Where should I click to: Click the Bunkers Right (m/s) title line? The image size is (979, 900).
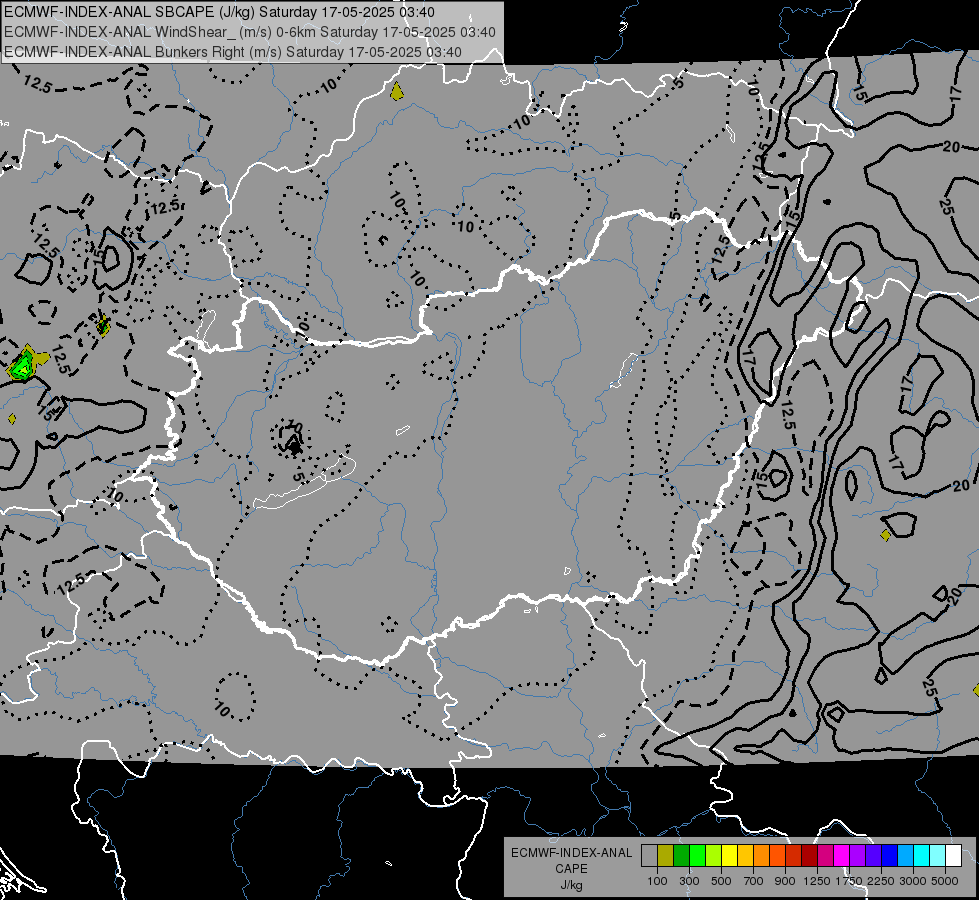tap(233, 52)
